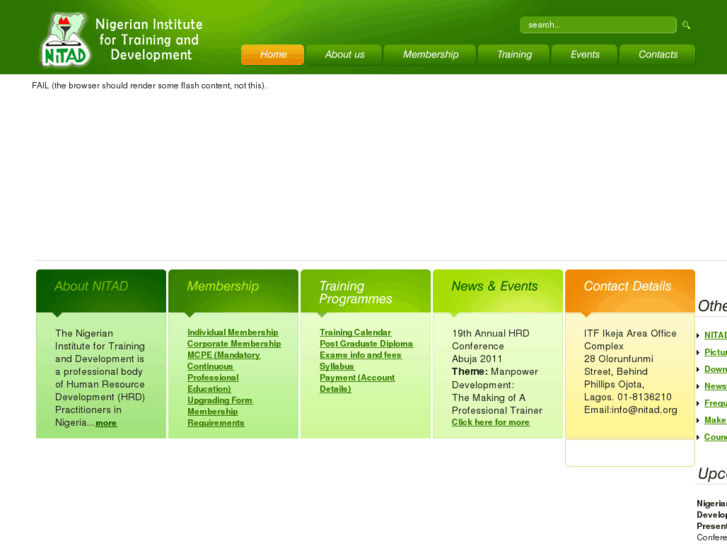
Task: Click the 'Nigerian Institute for Training and Development' title
Action: tap(149, 39)
